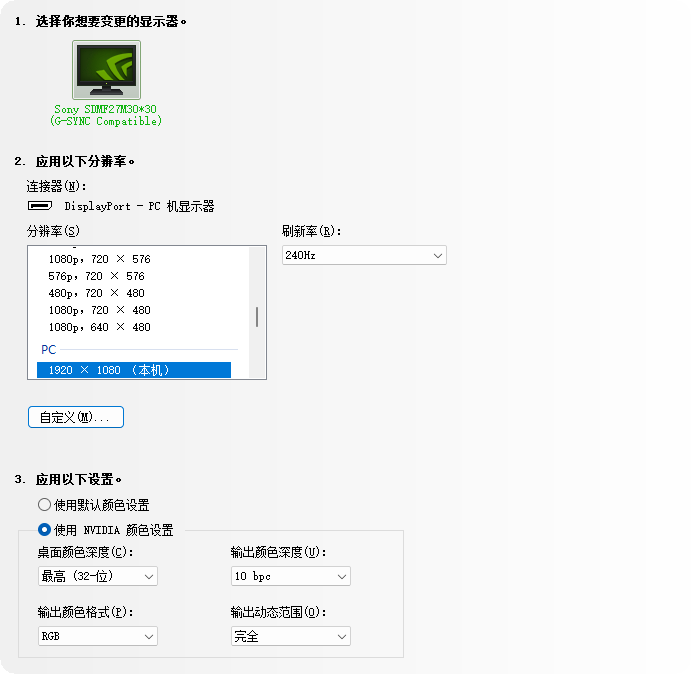Select resolution "1080p, 640 × 480"
This screenshot has height=675, width=692.
point(99,327)
